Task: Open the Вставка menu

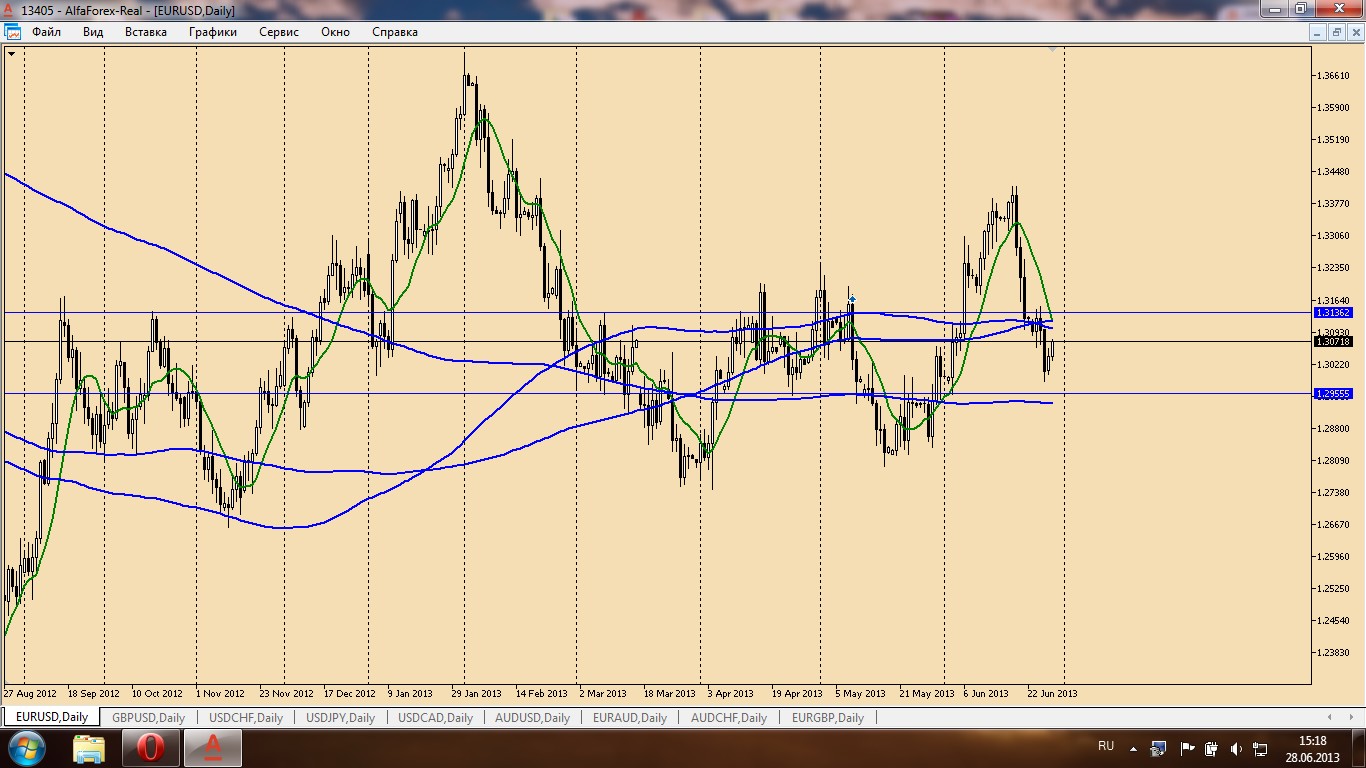Action: pos(146,32)
